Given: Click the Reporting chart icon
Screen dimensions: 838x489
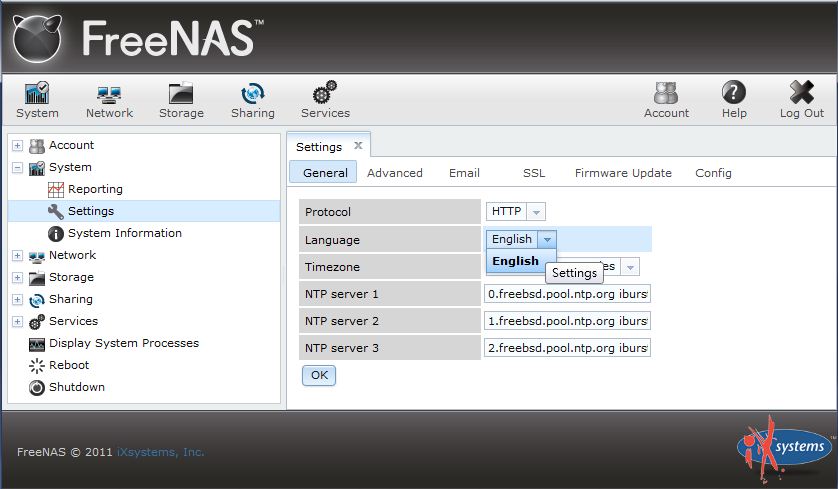Looking at the screenshot, I should pos(56,189).
